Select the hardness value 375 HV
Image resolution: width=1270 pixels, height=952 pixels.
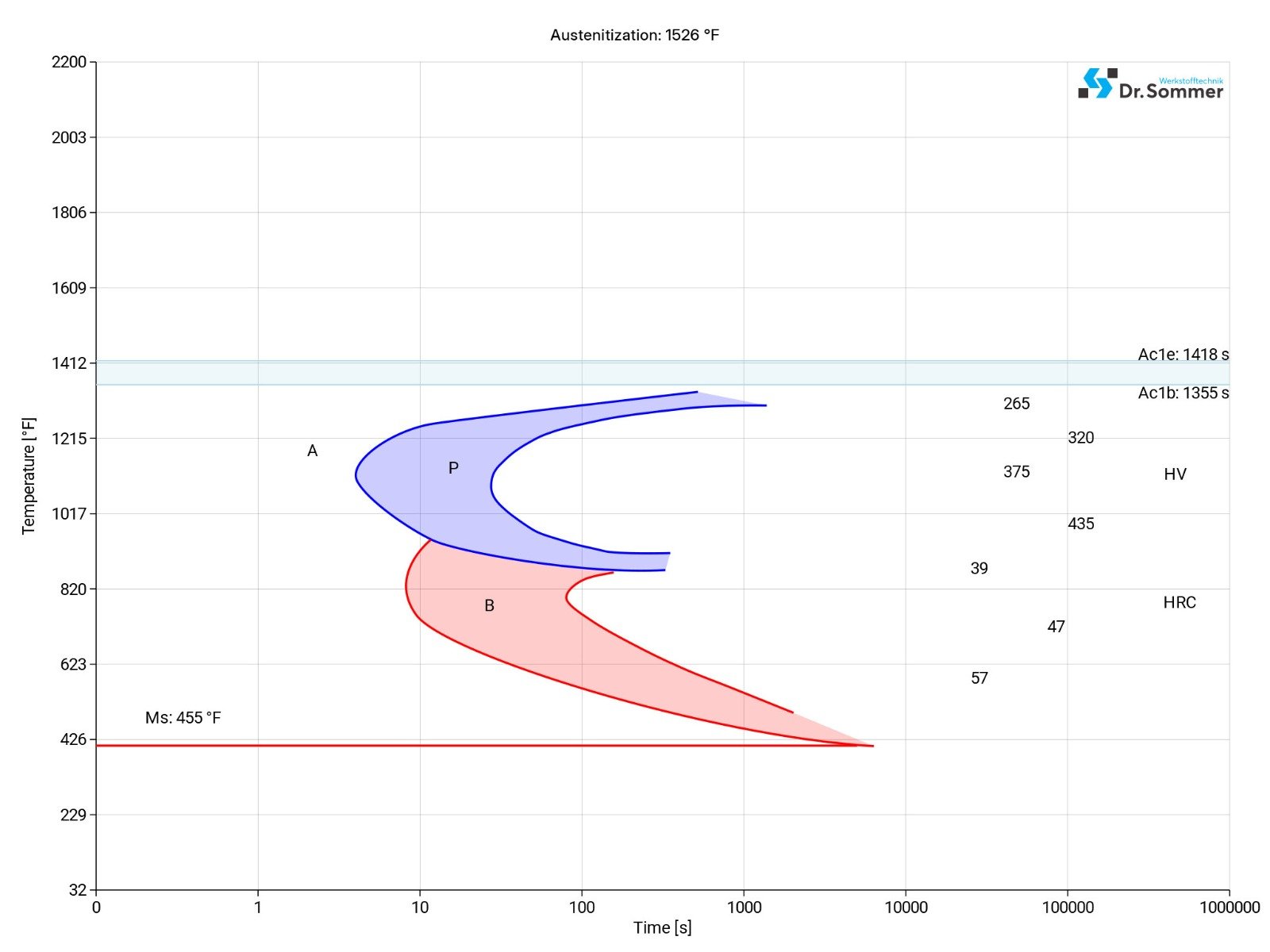[x=1016, y=471]
